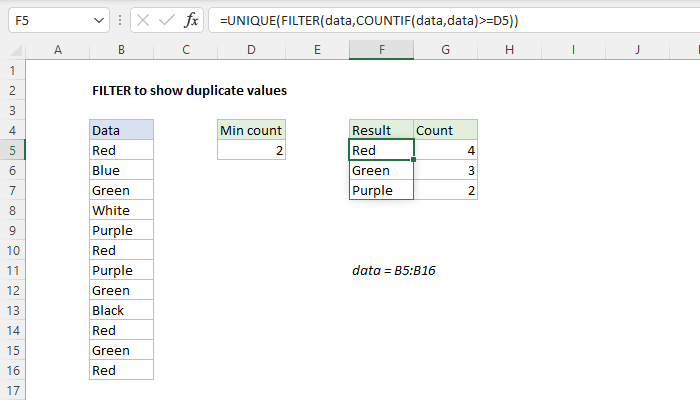The height and width of the screenshot is (400, 700).
Task: Select column J header
Action: point(638,50)
